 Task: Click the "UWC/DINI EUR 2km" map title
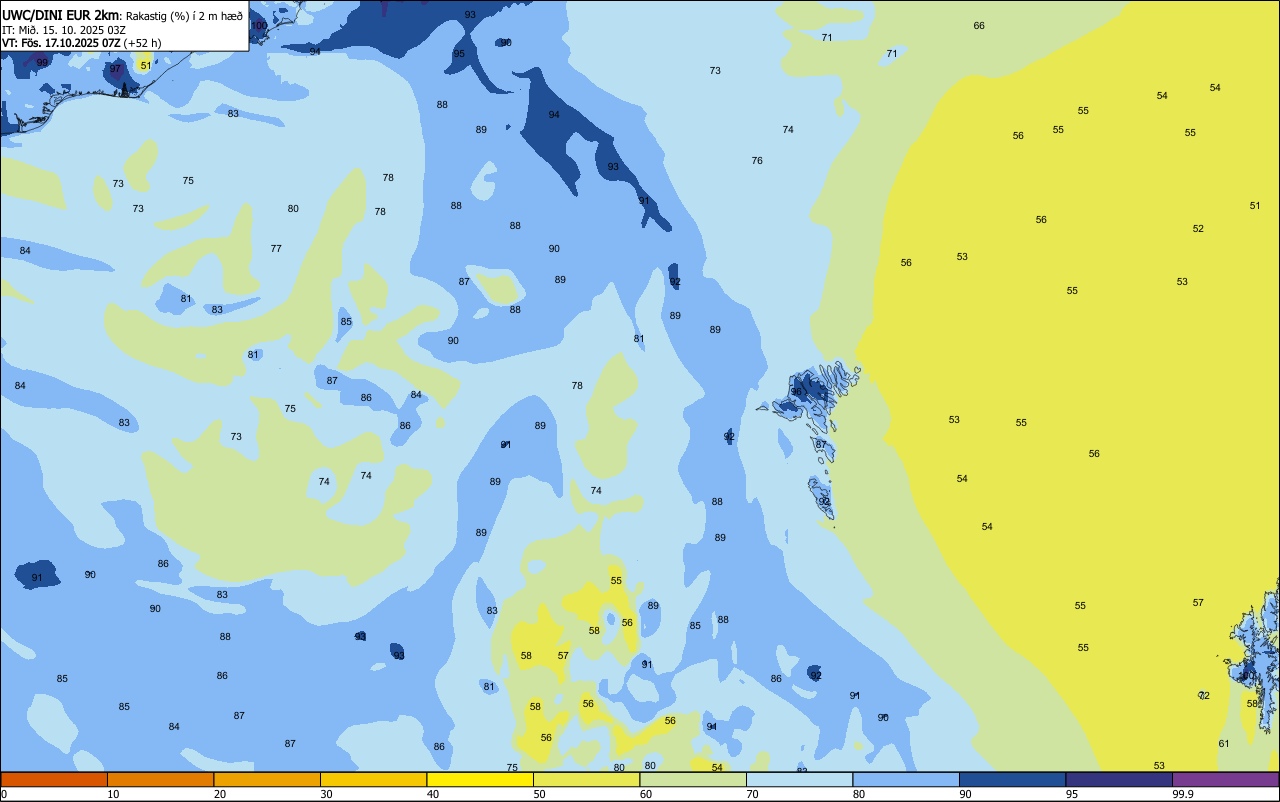pyautogui.click(x=61, y=15)
